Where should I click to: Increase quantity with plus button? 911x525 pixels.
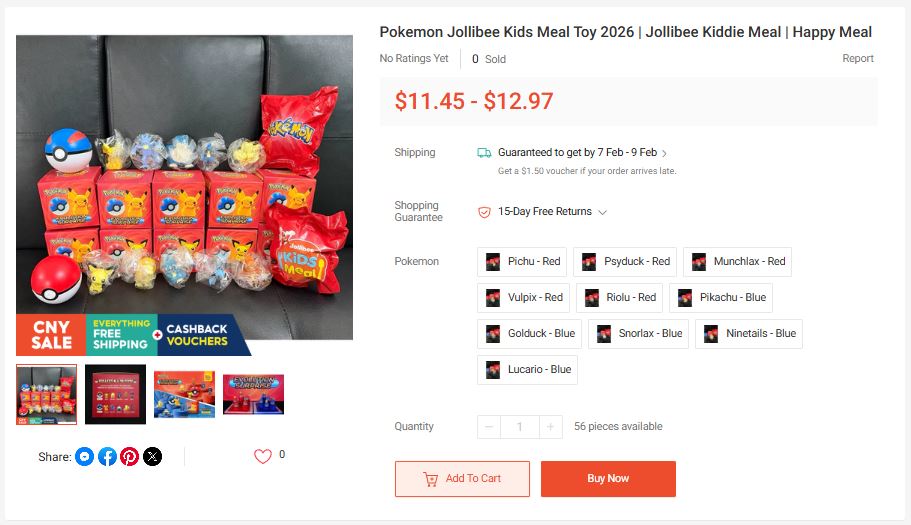pyautogui.click(x=550, y=427)
